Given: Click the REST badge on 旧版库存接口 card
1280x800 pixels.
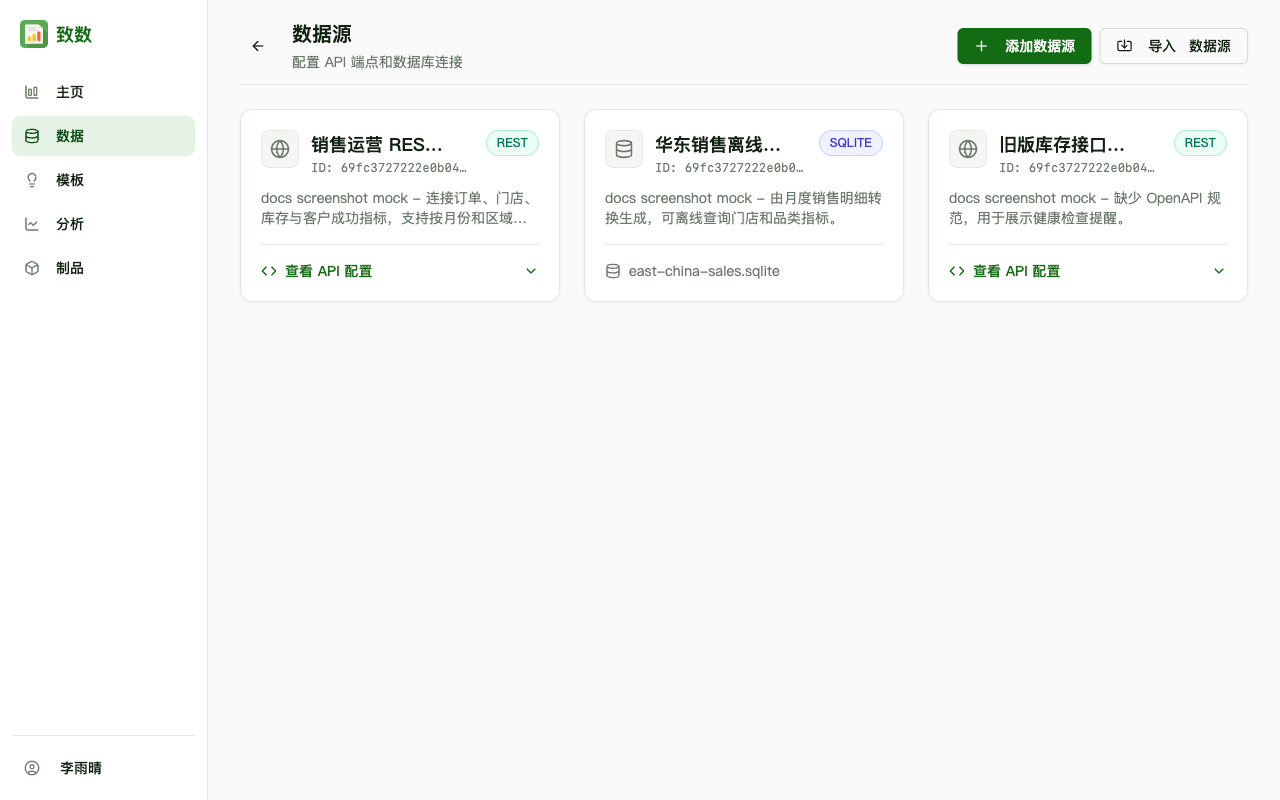Looking at the screenshot, I should pos(1200,143).
